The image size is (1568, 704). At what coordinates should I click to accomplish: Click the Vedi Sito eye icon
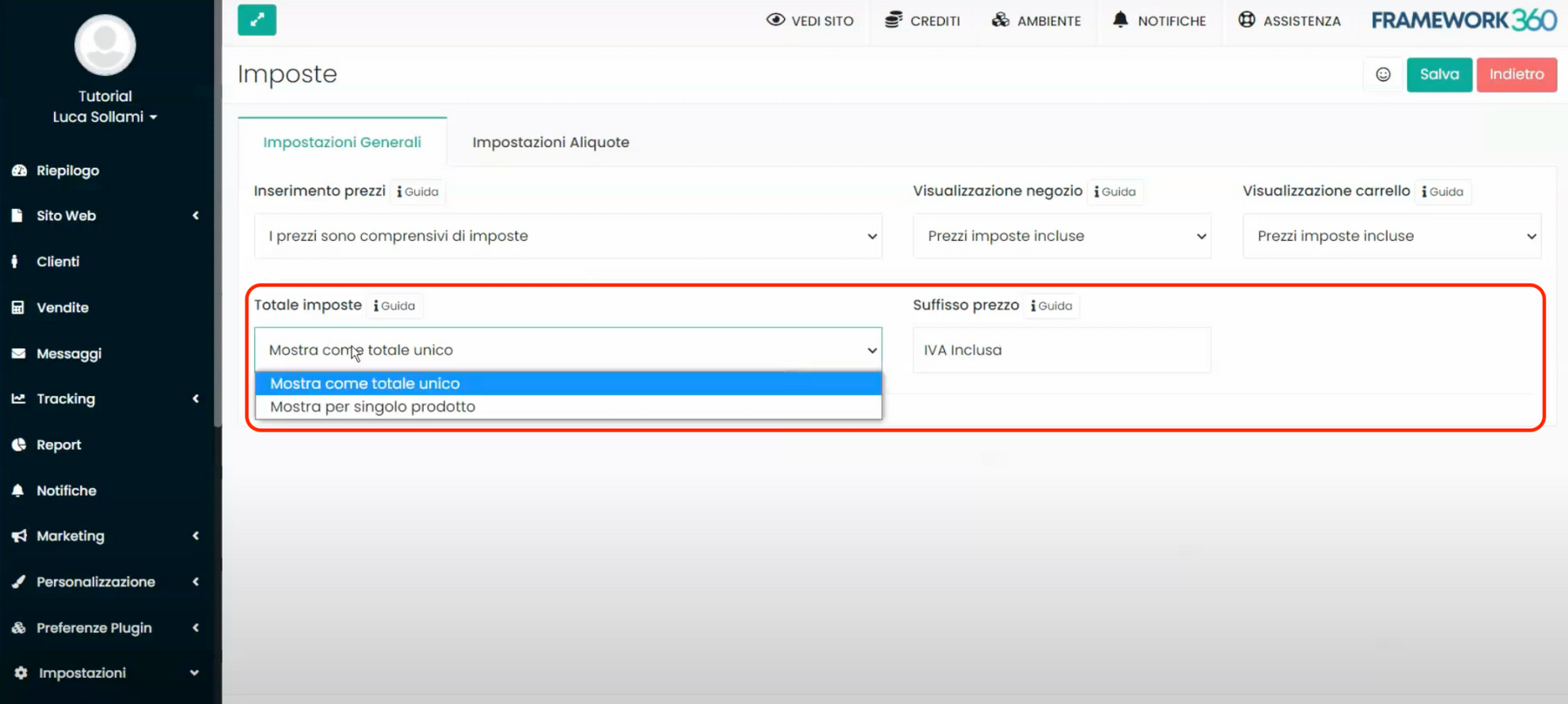coord(775,20)
